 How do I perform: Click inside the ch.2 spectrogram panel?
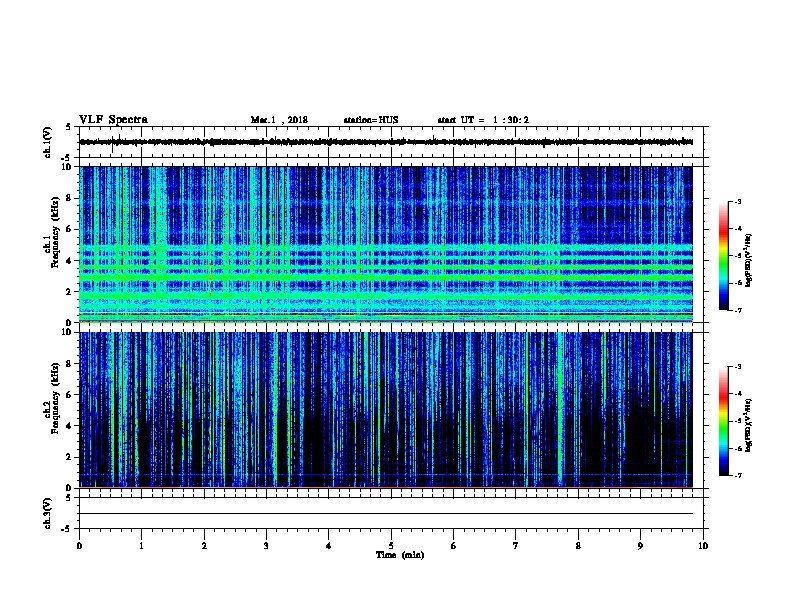386,410
